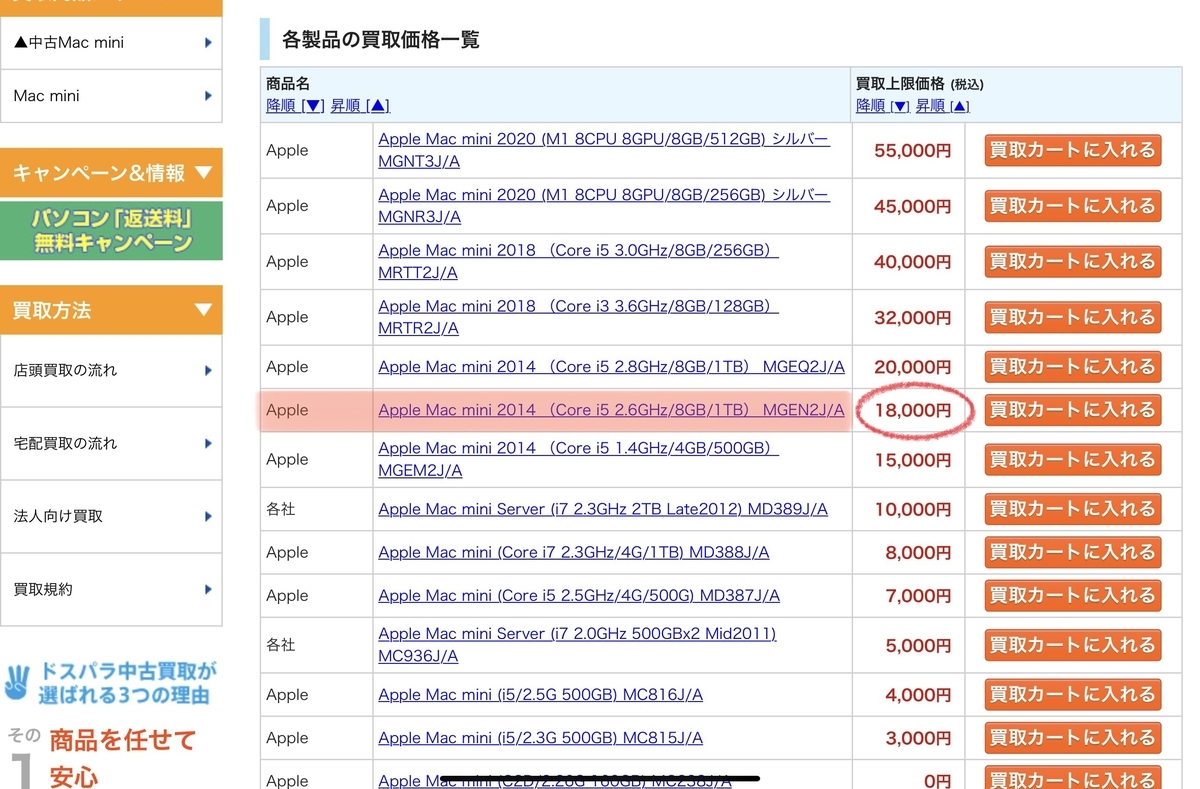Viewport: 1200px width, 789px height.
Task: Sort 買取上限価格 ascending with 昇順[▲]
Action: tap(943, 106)
